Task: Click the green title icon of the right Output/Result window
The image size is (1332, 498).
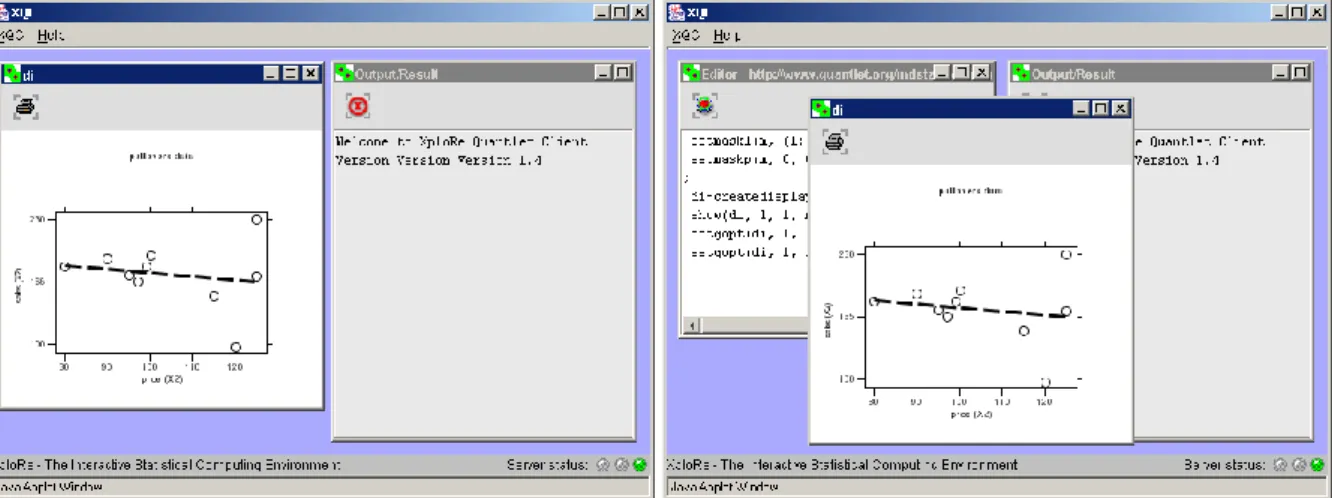Action: (x=1021, y=73)
